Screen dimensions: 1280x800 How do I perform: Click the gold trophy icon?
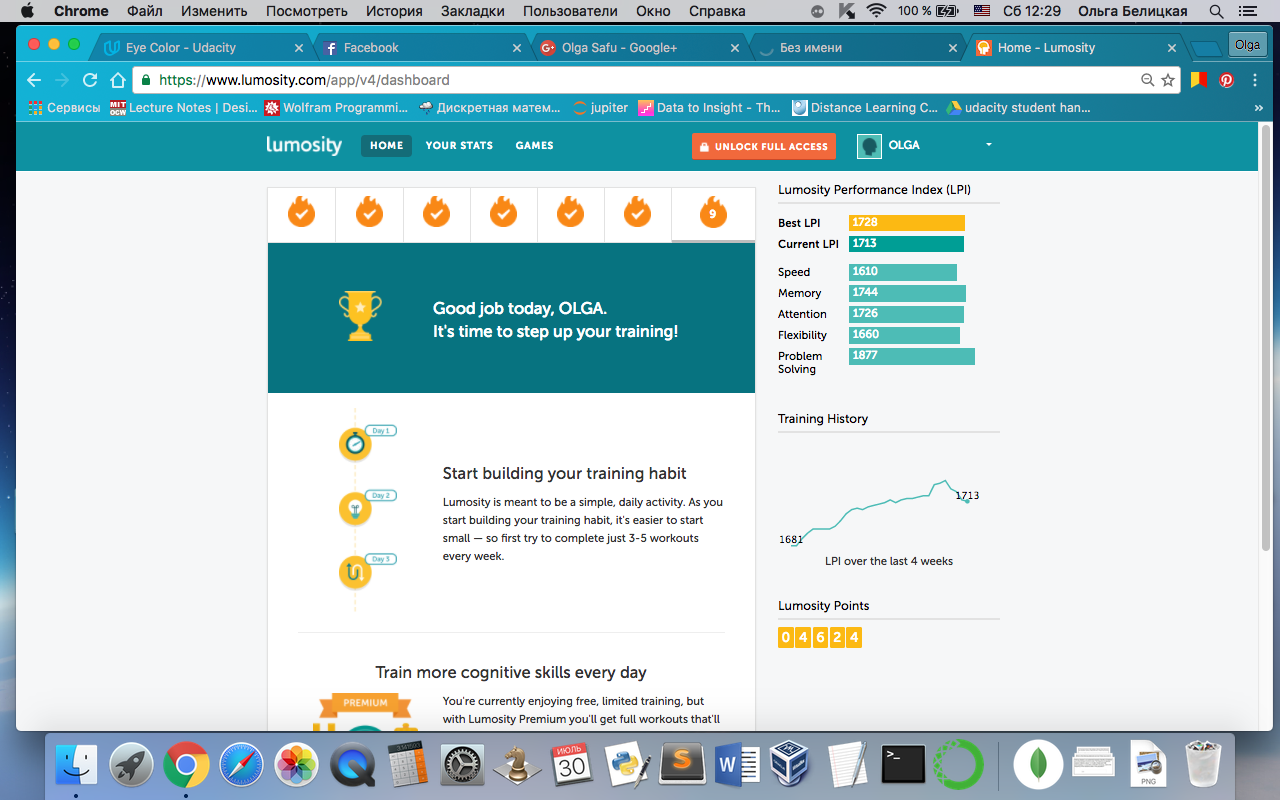coord(360,316)
